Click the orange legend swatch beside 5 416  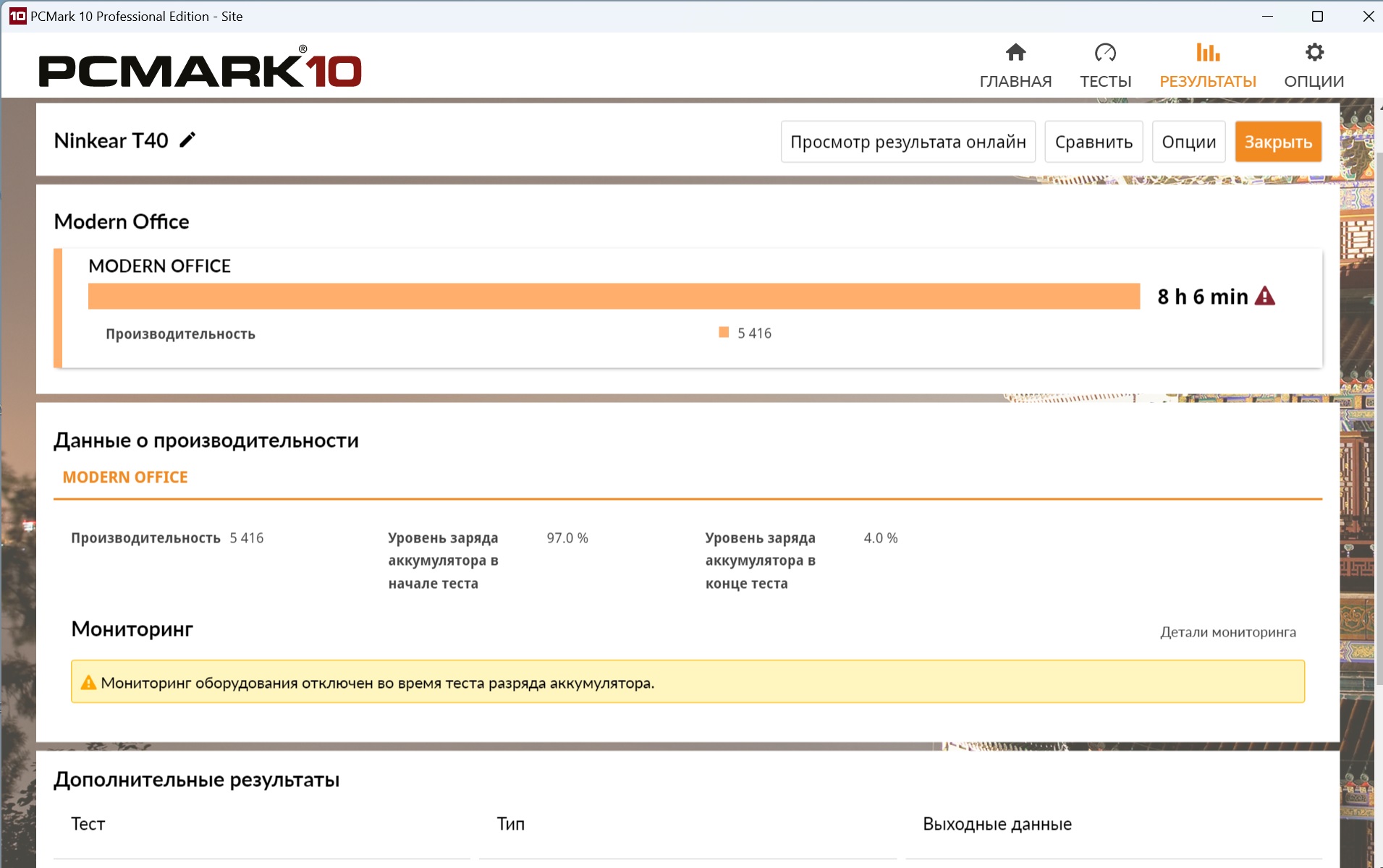pyautogui.click(x=724, y=332)
